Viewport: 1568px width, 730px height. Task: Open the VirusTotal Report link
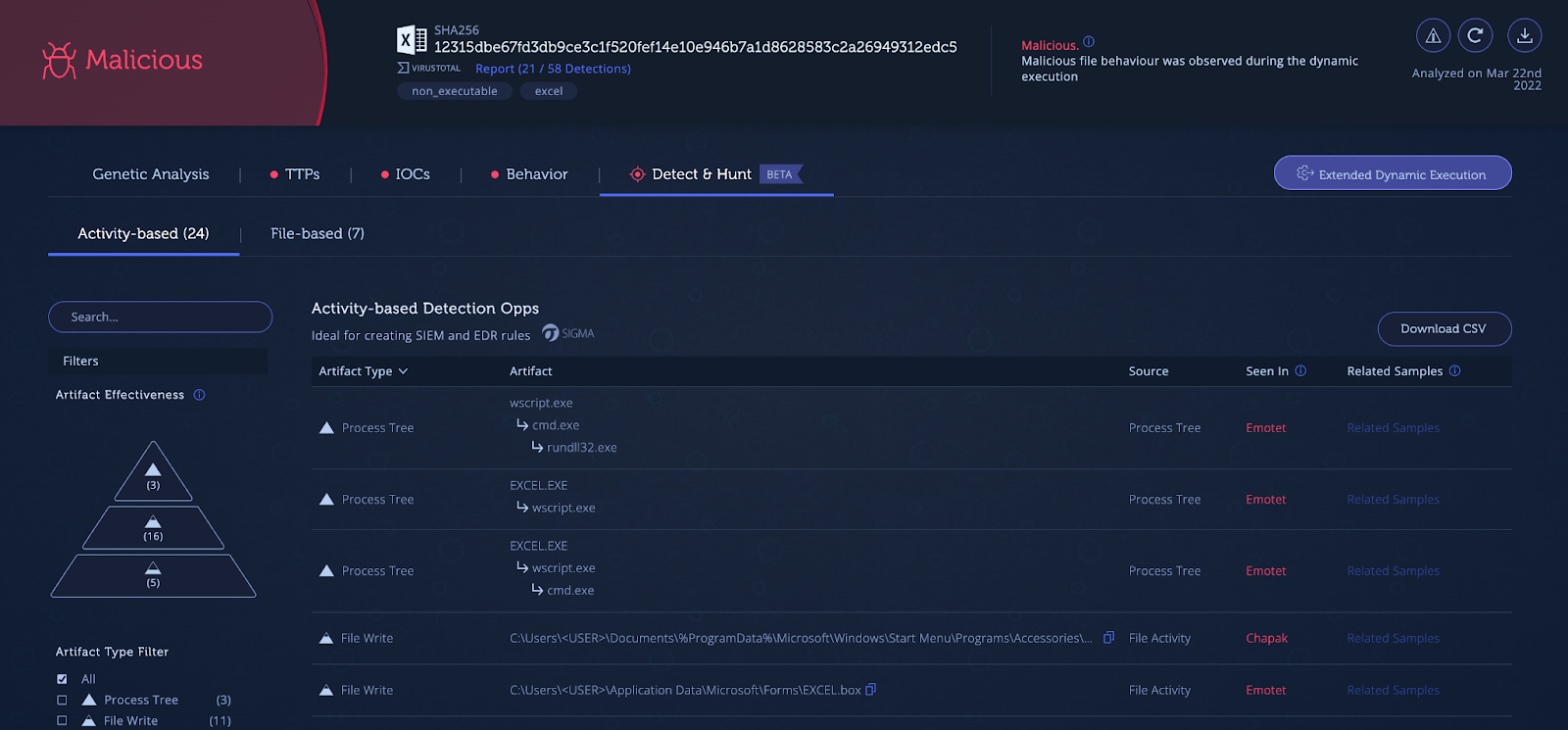(x=553, y=69)
